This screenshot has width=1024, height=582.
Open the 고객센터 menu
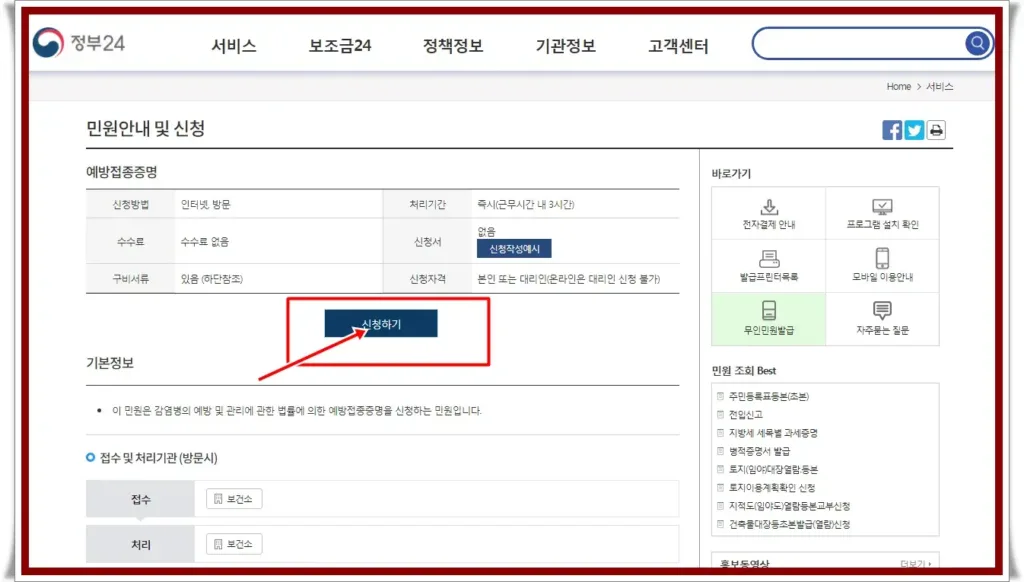coord(678,46)
